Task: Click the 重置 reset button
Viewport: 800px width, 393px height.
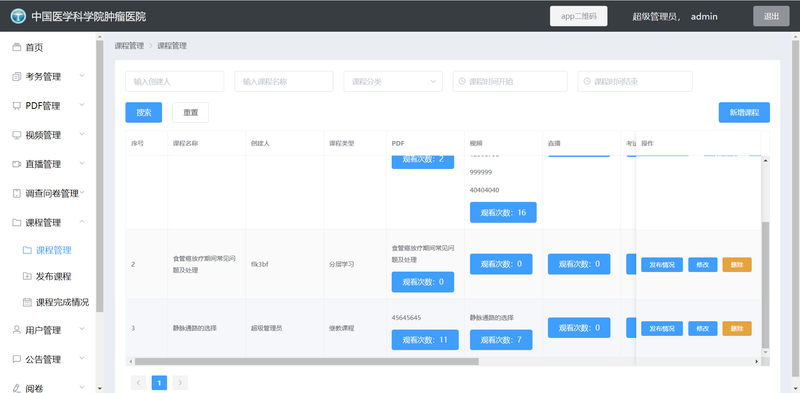Action: coord(191,113)
